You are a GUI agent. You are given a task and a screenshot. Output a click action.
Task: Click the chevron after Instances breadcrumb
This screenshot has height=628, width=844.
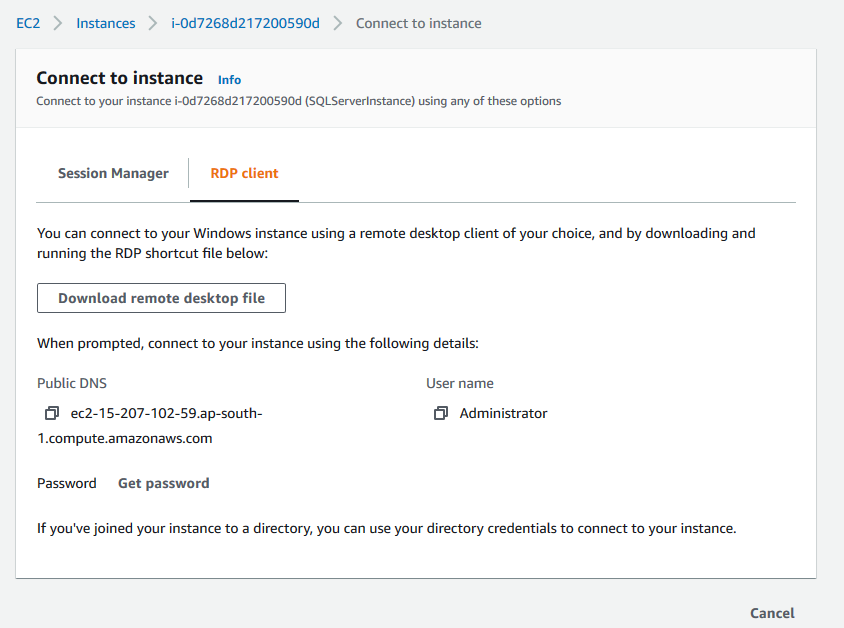(153, 23)
